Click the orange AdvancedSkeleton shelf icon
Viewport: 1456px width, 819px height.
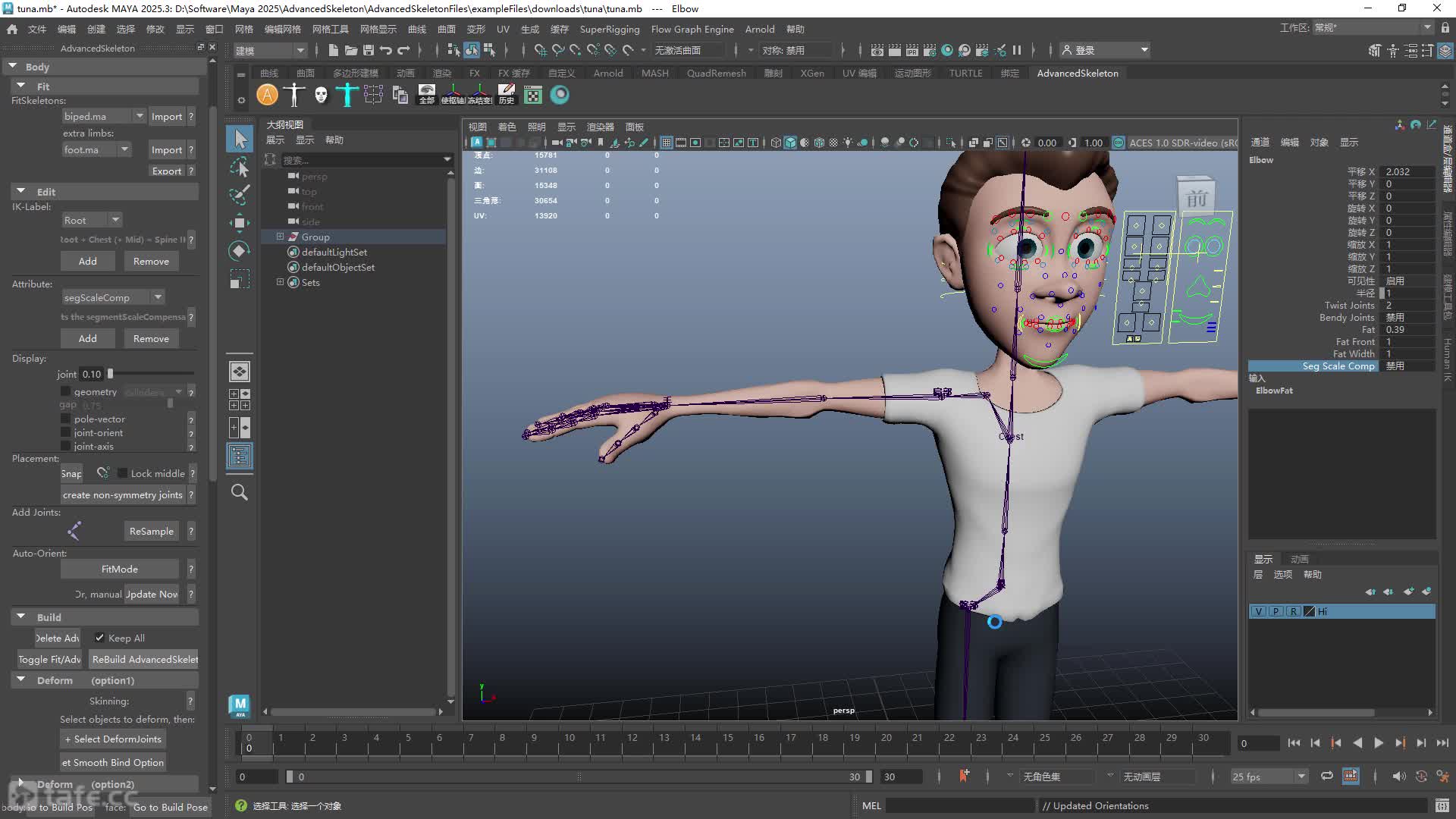pos(267,95)
